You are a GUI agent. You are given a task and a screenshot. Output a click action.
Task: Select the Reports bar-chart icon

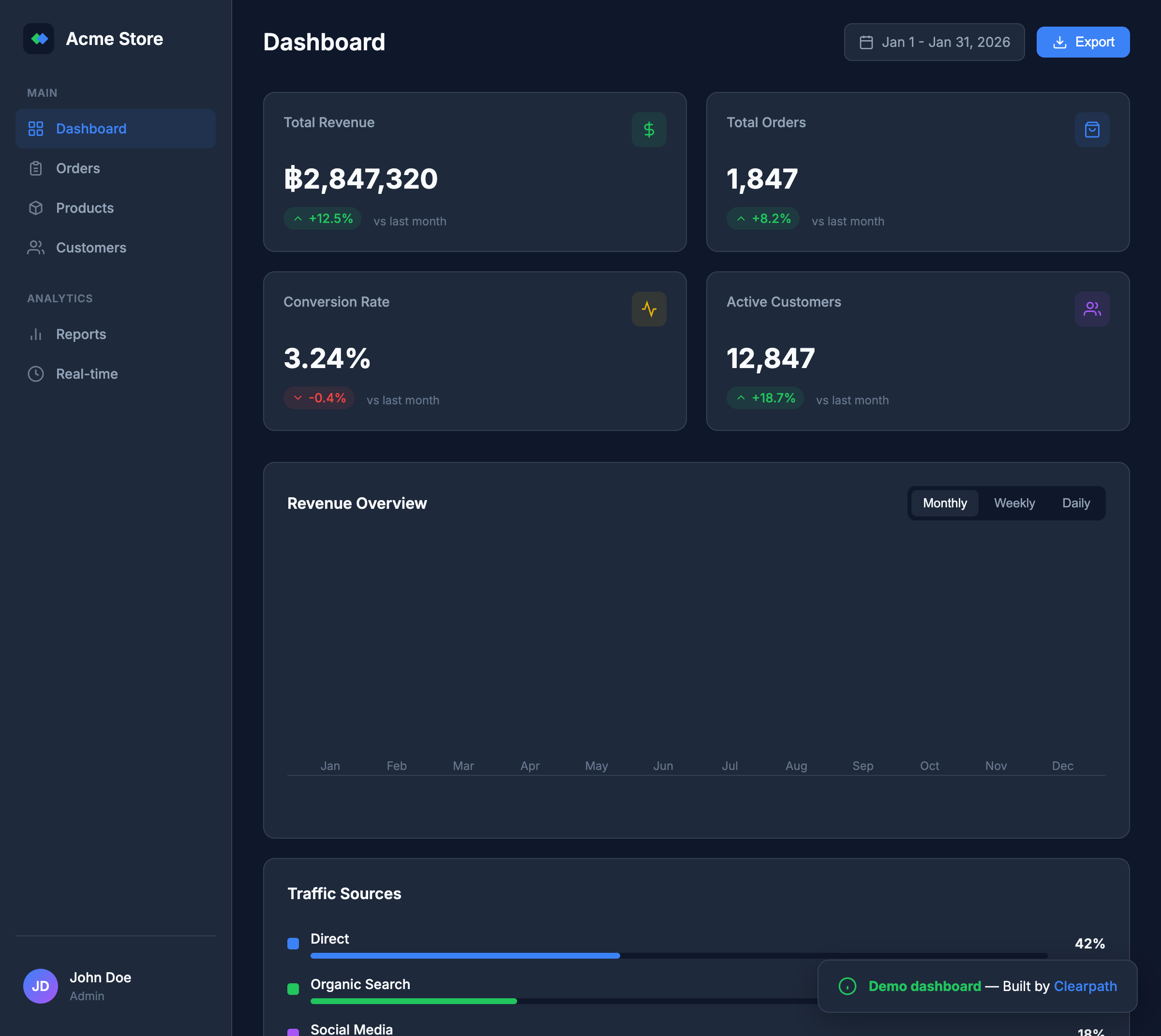tap(36, 334)
